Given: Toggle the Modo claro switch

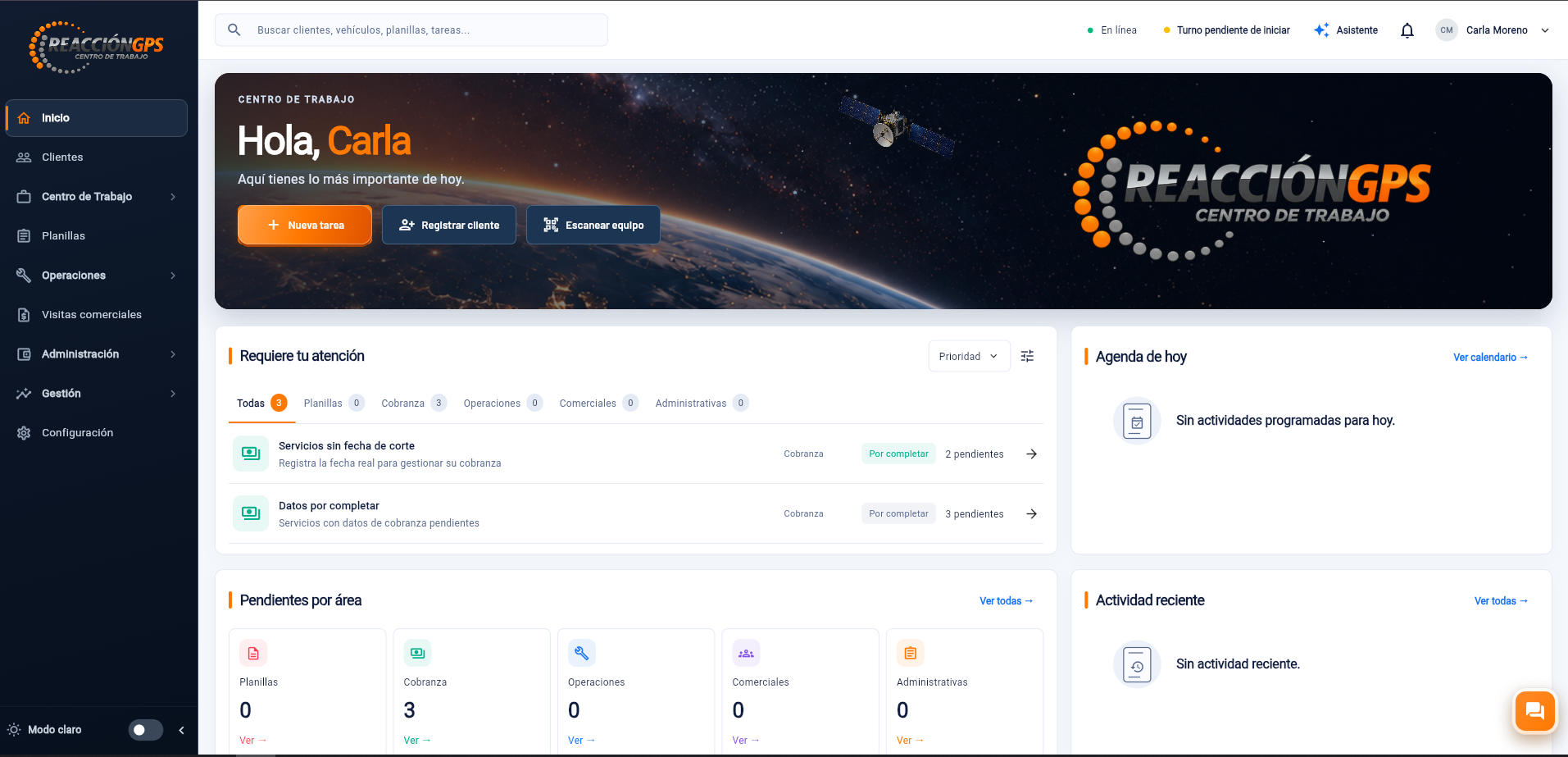Looking at the screenshot, I should (146, 730).
